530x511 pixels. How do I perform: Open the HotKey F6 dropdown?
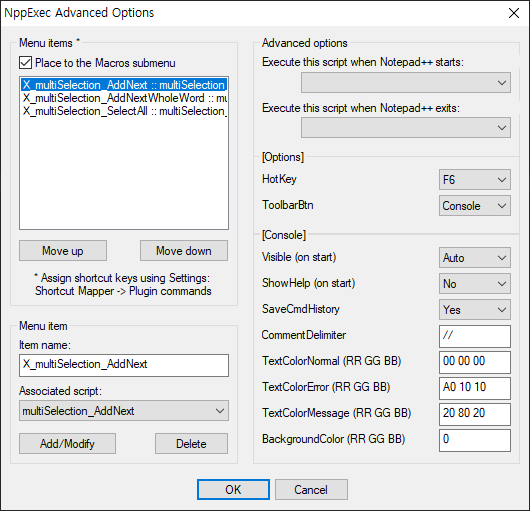(x=475, y=179)
